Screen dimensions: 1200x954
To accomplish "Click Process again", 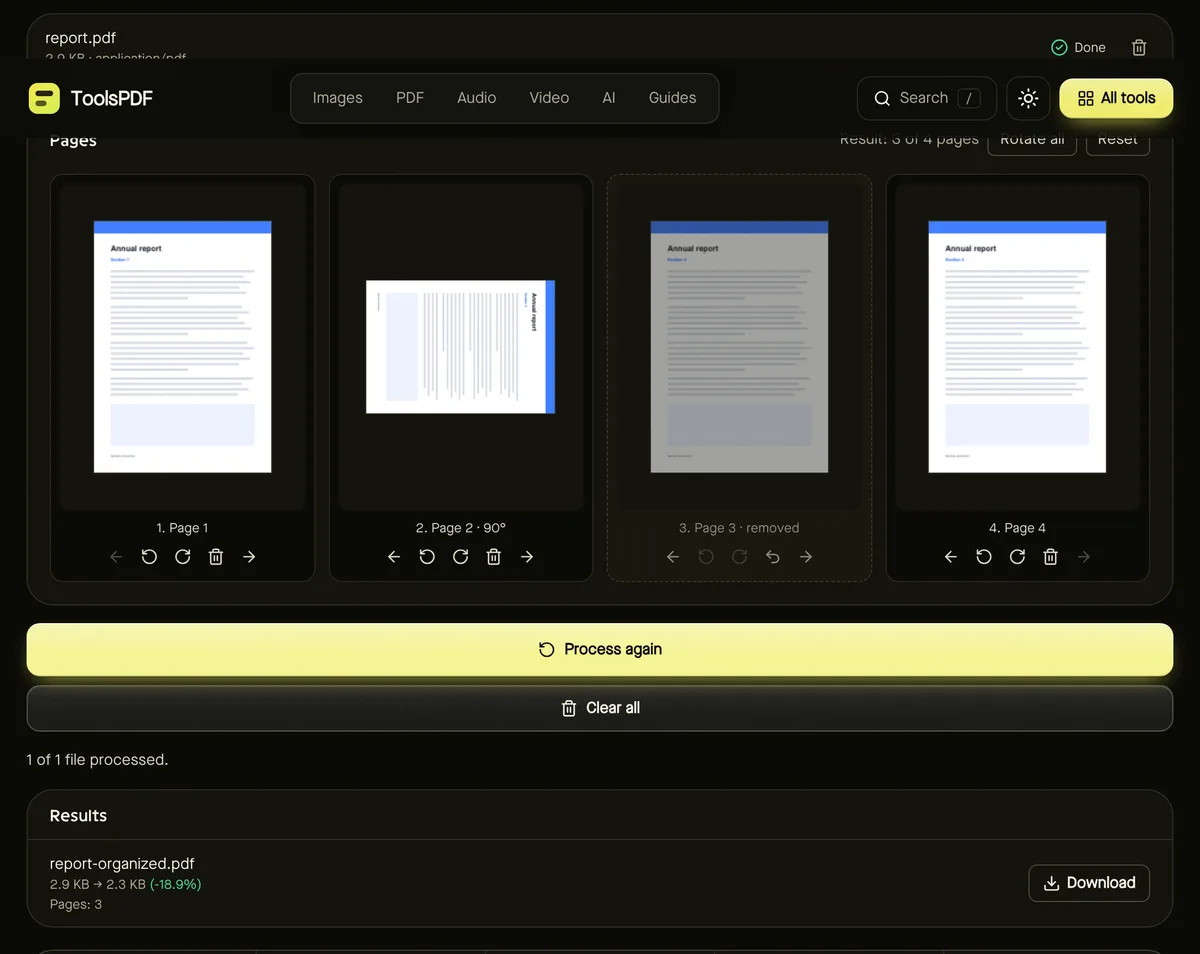I will [x=600, y=649].
